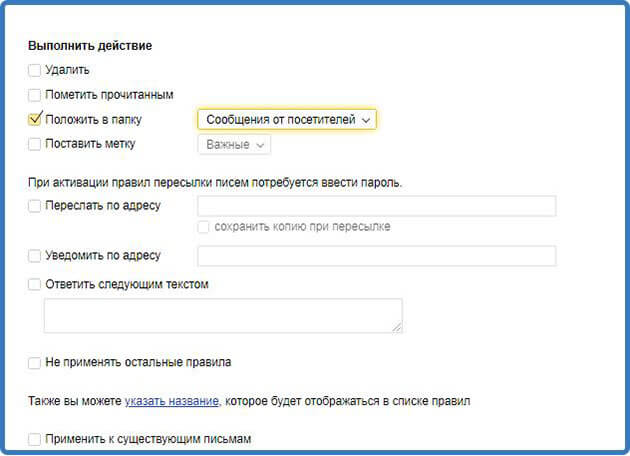
Task: Click the password notice about пересылки писем
Action: pyautogui.click(x=215, y=182)
